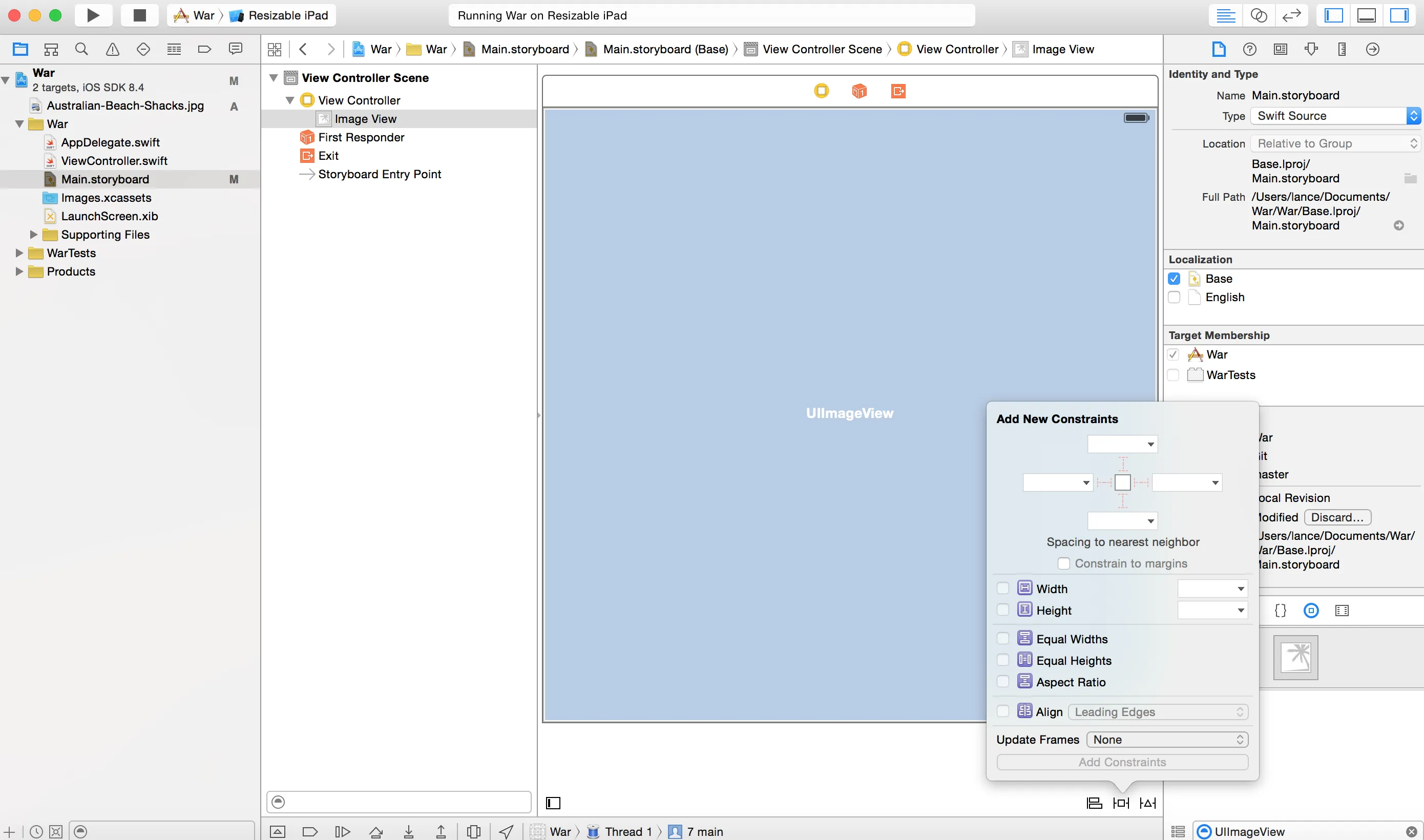Click the Discard... button

pyautogui.click(x=1337, y=517)
